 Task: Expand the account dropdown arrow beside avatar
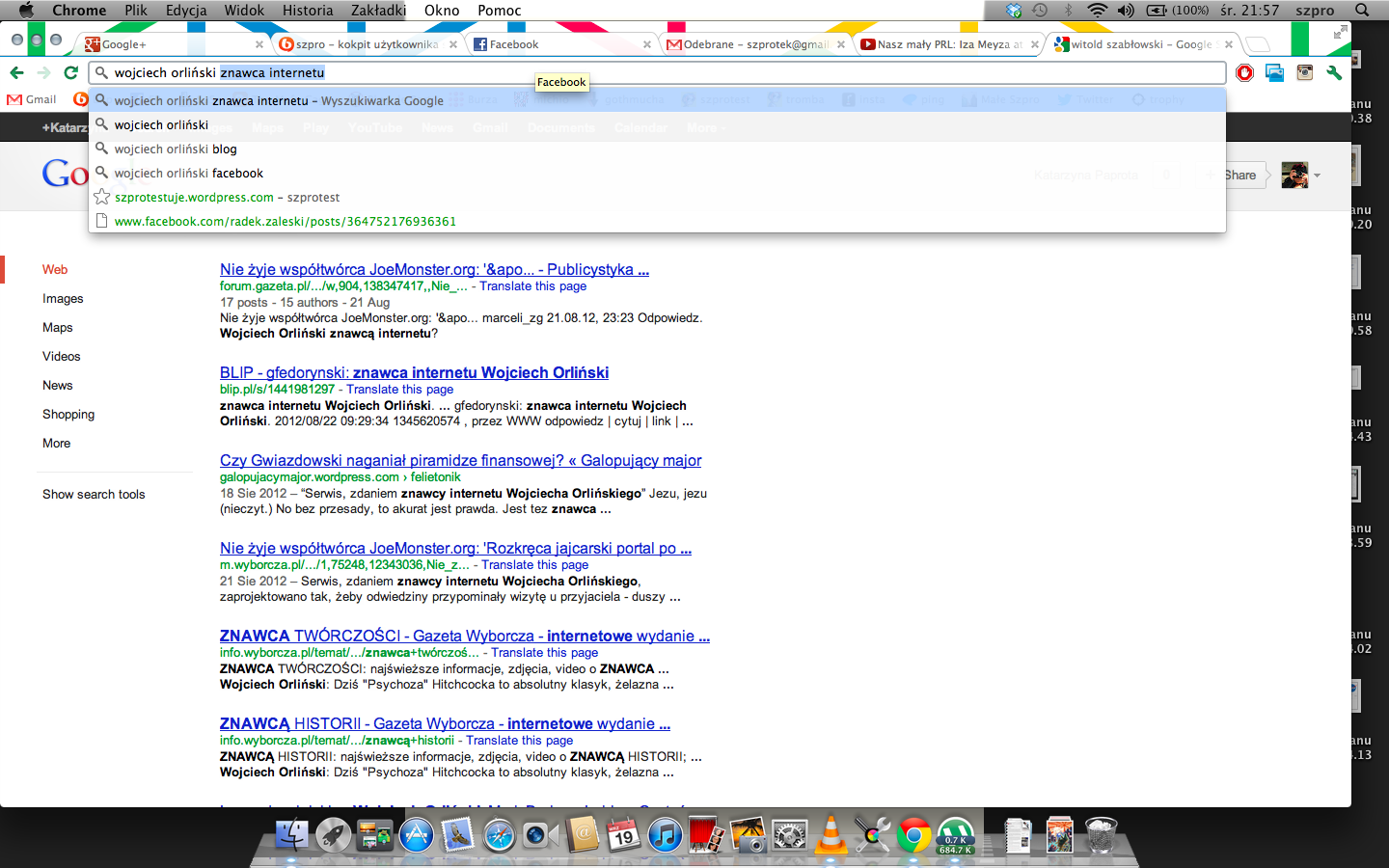coord(1317,176)
